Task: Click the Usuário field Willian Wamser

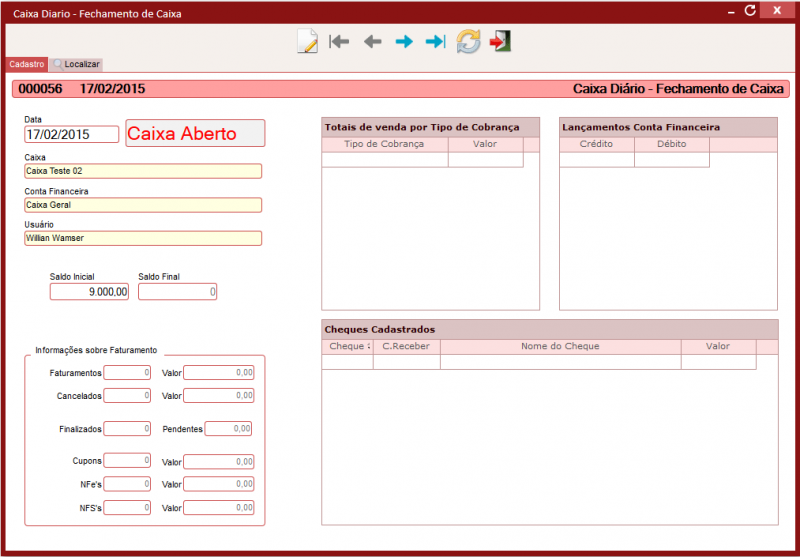Action: click(143, 238)
